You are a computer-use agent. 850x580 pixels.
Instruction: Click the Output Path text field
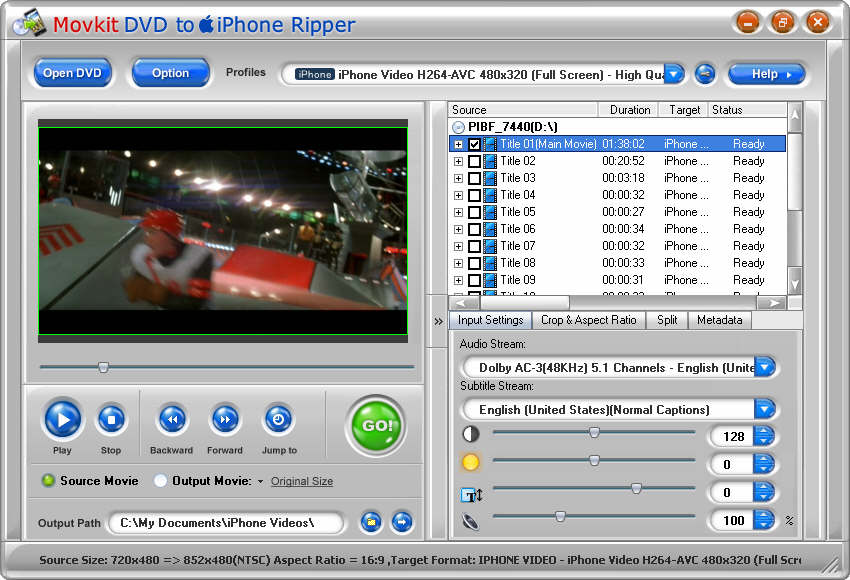[226, 523]
